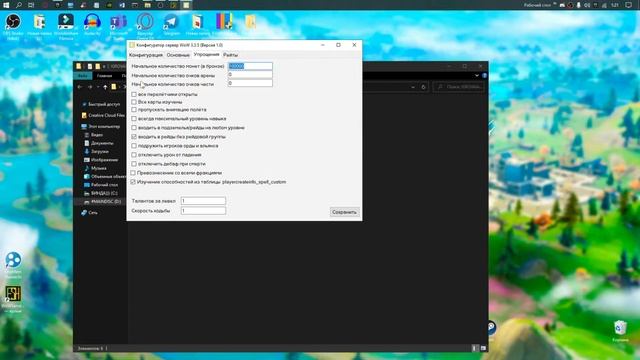Open the Recycle Bin on desktop

click(620, 328)
